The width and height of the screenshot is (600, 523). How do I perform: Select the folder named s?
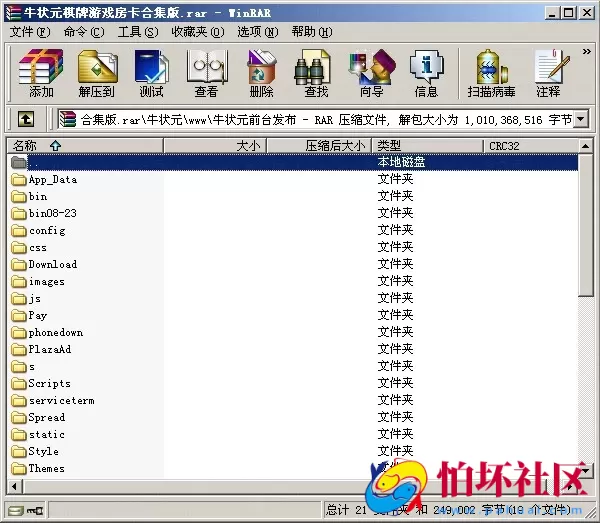[x=293, y=367]
